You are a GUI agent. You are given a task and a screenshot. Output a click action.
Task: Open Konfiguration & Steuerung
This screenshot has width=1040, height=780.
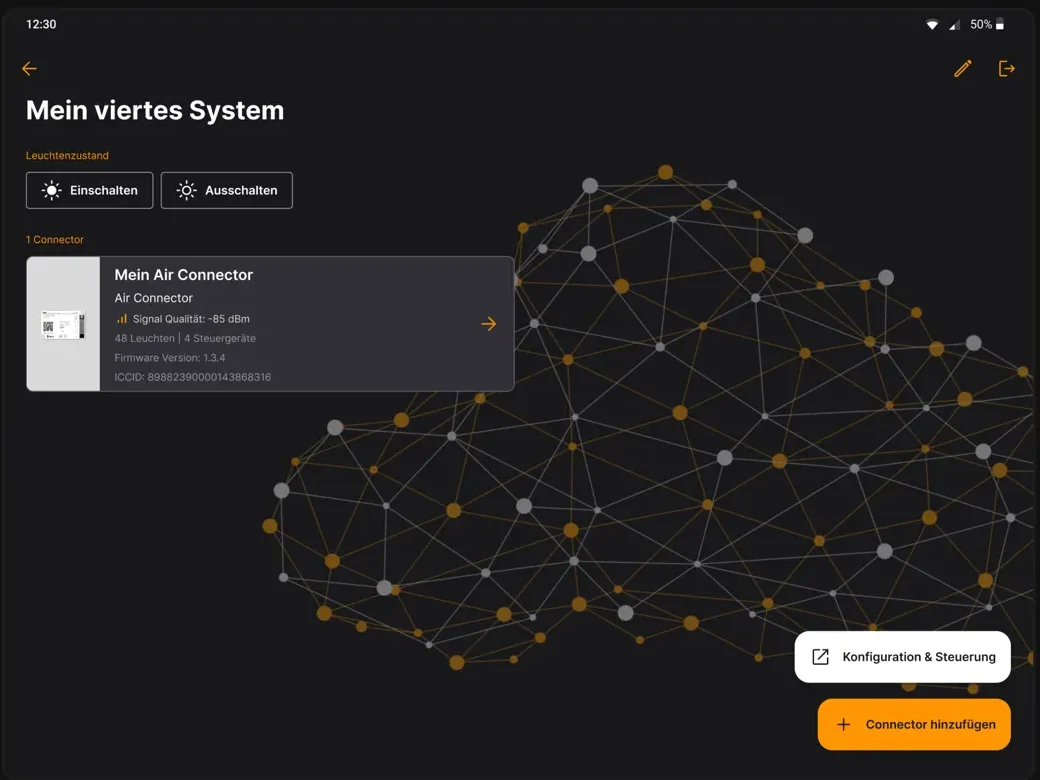click(x=903, y=657)
